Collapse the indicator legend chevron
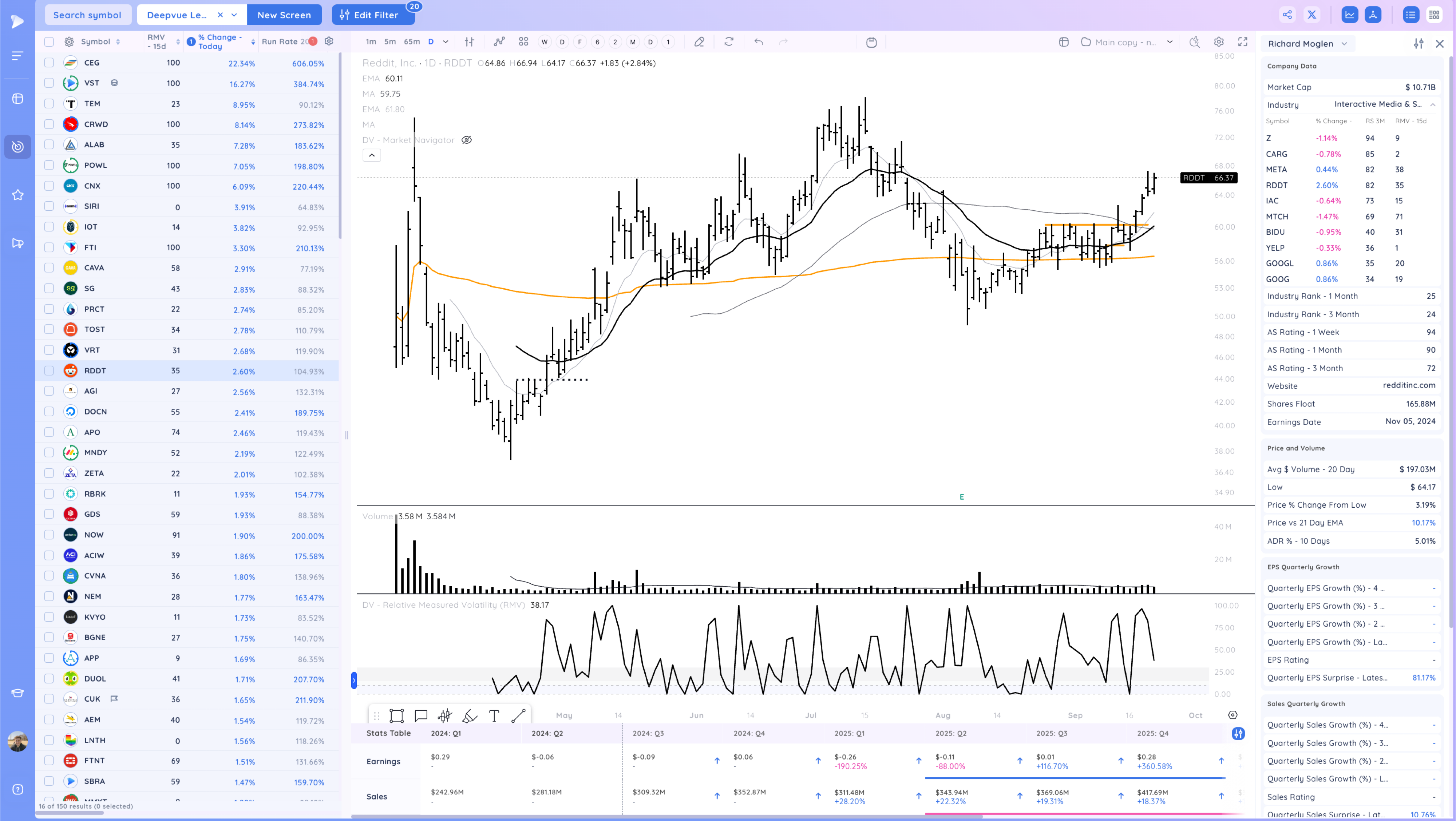The width and height of the screenshot is (1456, 821). point(371,155)
